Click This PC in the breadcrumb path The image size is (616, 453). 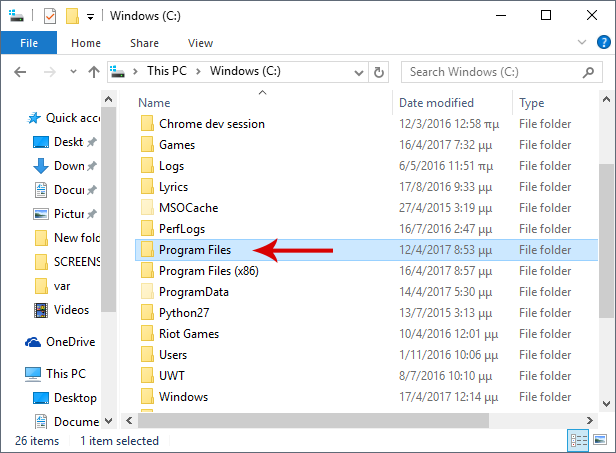coord(167,71)
